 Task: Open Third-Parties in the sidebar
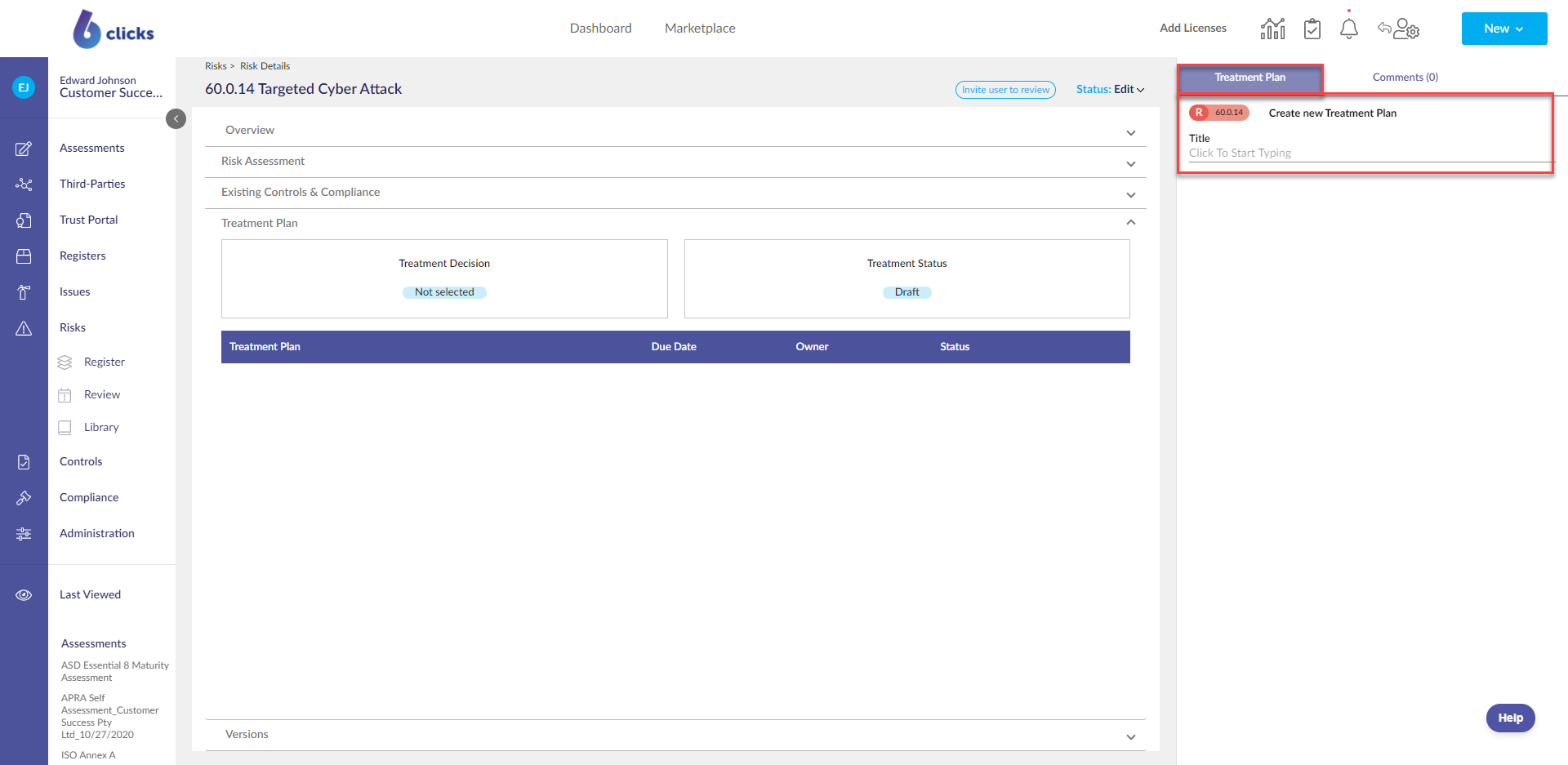pos(92,185)
